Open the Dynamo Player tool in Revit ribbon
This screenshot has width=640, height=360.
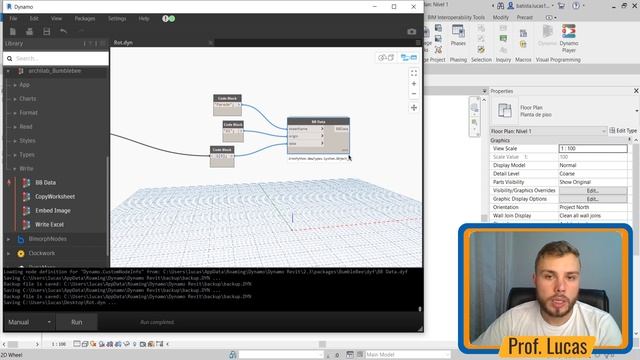[x=569, y=38]
